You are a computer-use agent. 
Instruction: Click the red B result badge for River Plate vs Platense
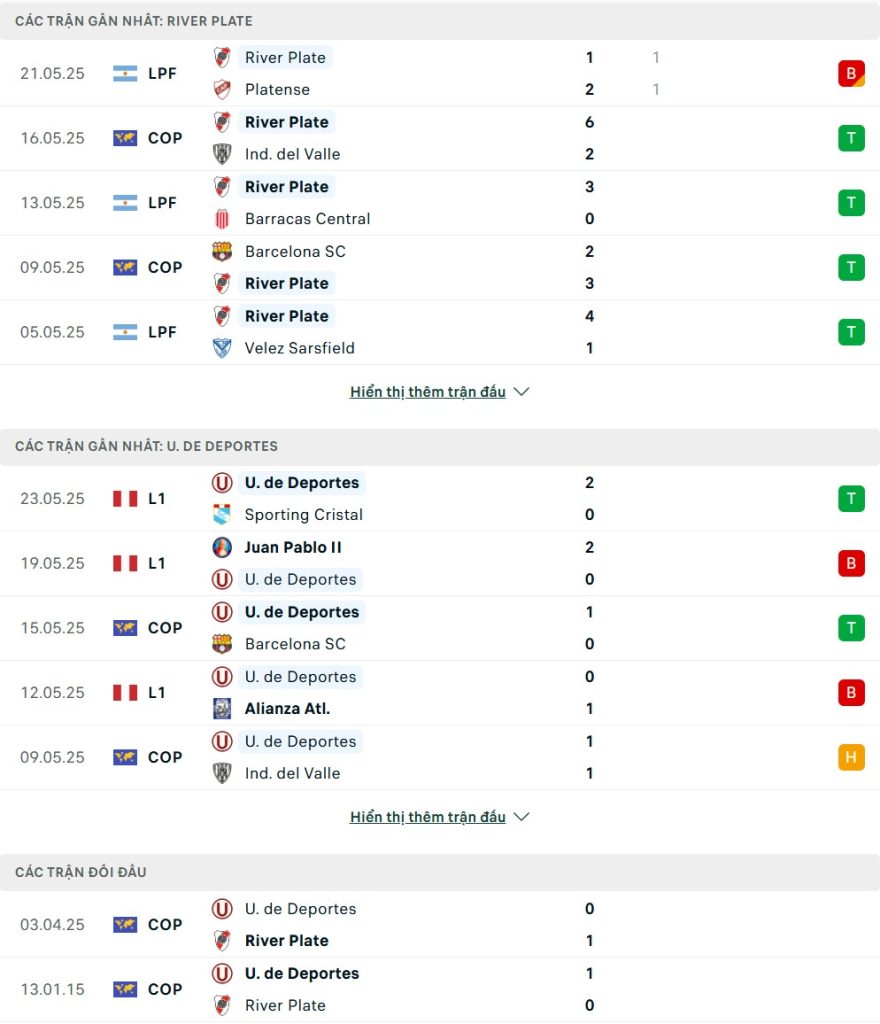coord(851,73)
